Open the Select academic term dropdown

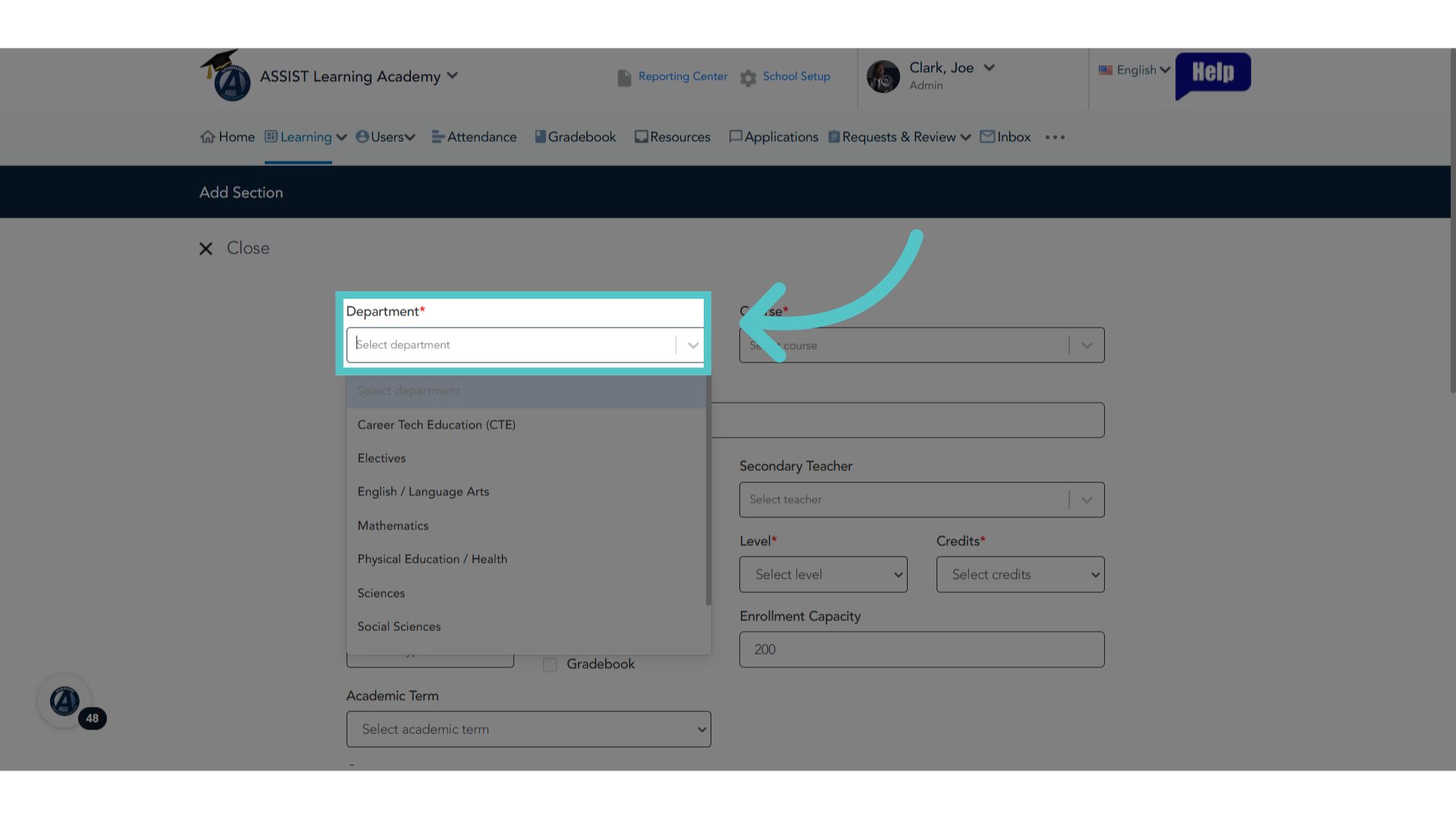click(529, 730)
